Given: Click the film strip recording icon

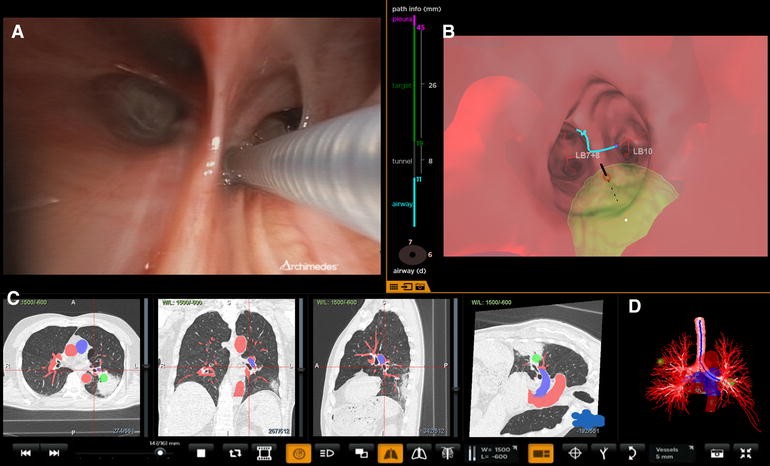Looking at the screenshot, I should click(265, 453).
